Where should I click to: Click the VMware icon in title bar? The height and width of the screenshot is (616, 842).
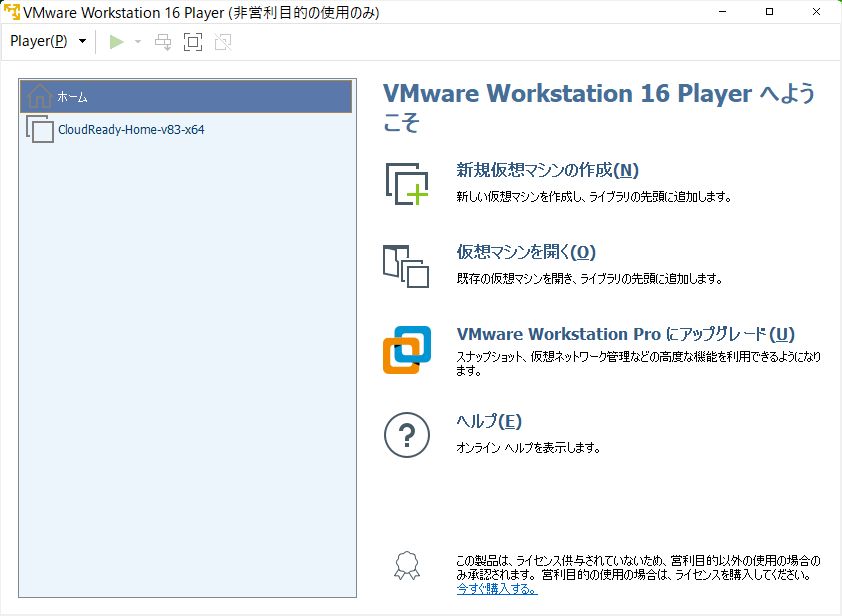11,12
